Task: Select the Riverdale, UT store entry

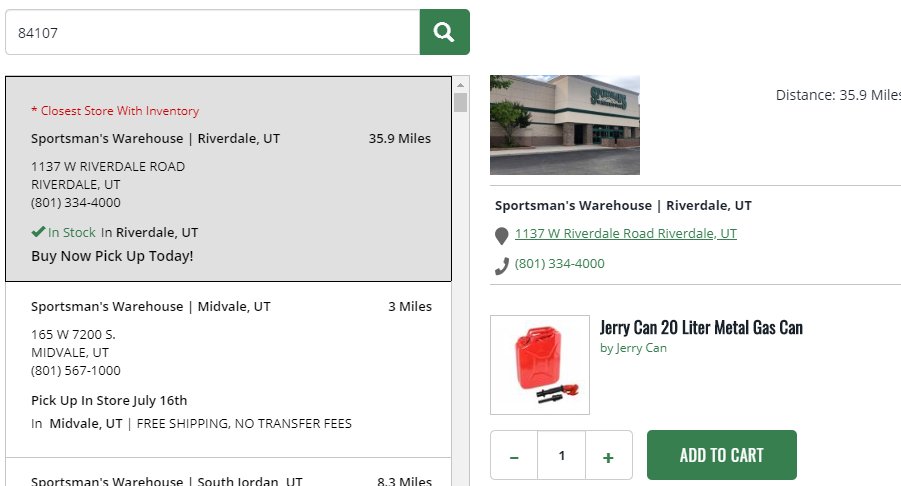Action: pyautogui.click(x=228, y=179)
